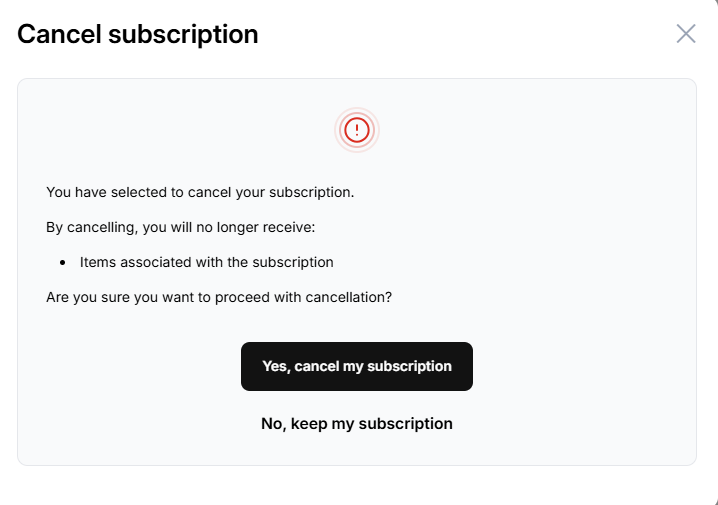Dismiss dialog using the X icon

[685, 34]
